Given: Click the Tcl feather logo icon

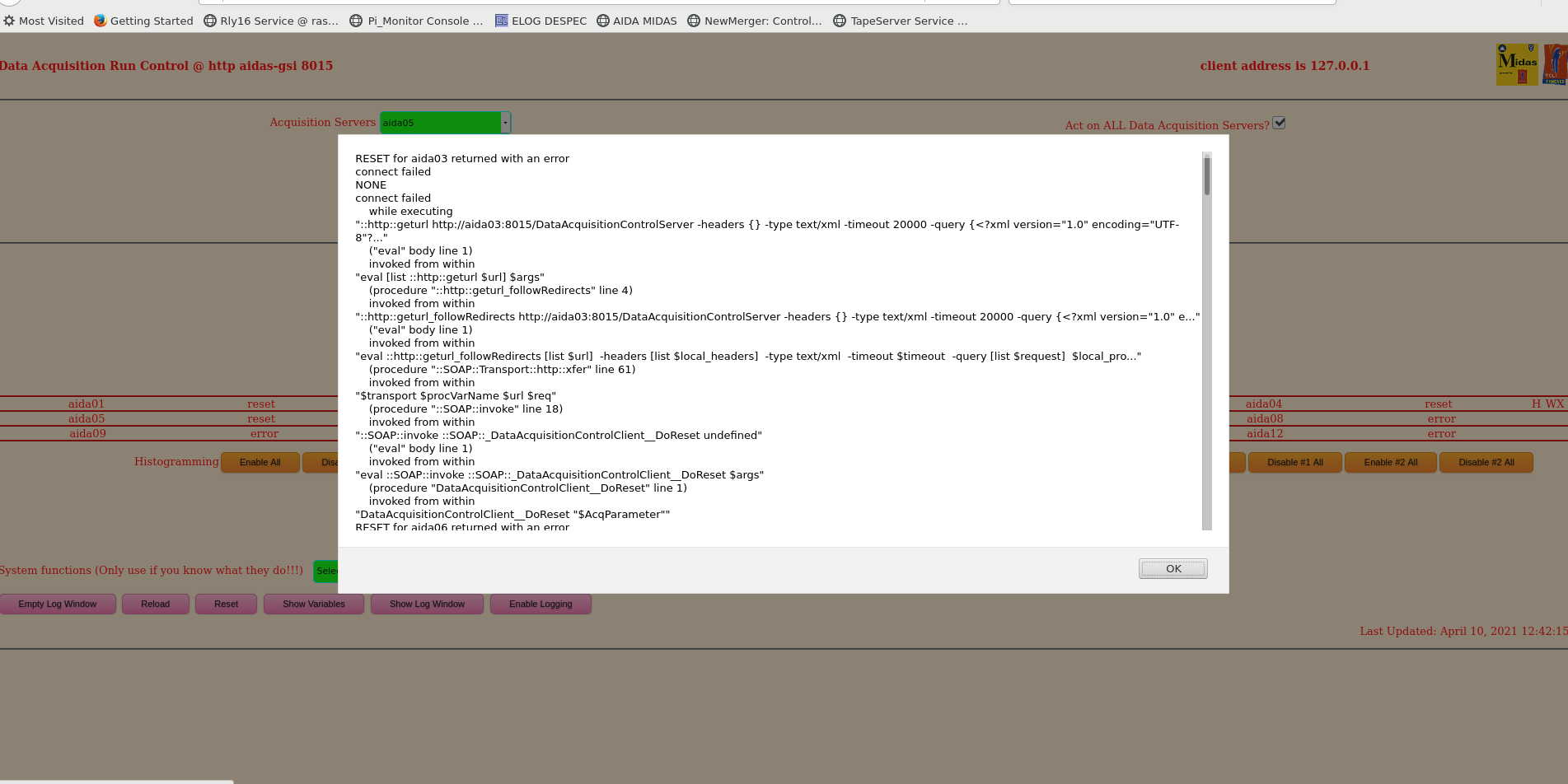Looking at the screenshot, I should point(1556,64).
